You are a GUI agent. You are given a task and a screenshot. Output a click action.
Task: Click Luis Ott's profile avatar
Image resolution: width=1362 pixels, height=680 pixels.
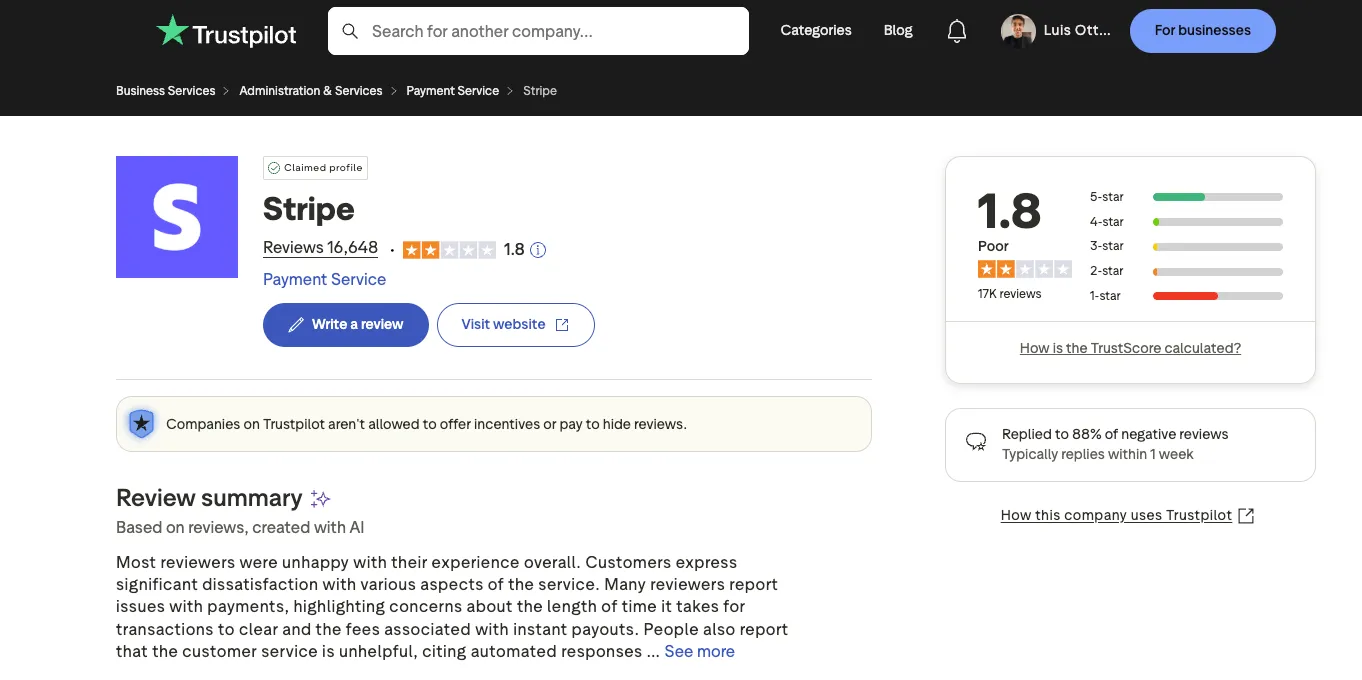(x=1017, y=31)
